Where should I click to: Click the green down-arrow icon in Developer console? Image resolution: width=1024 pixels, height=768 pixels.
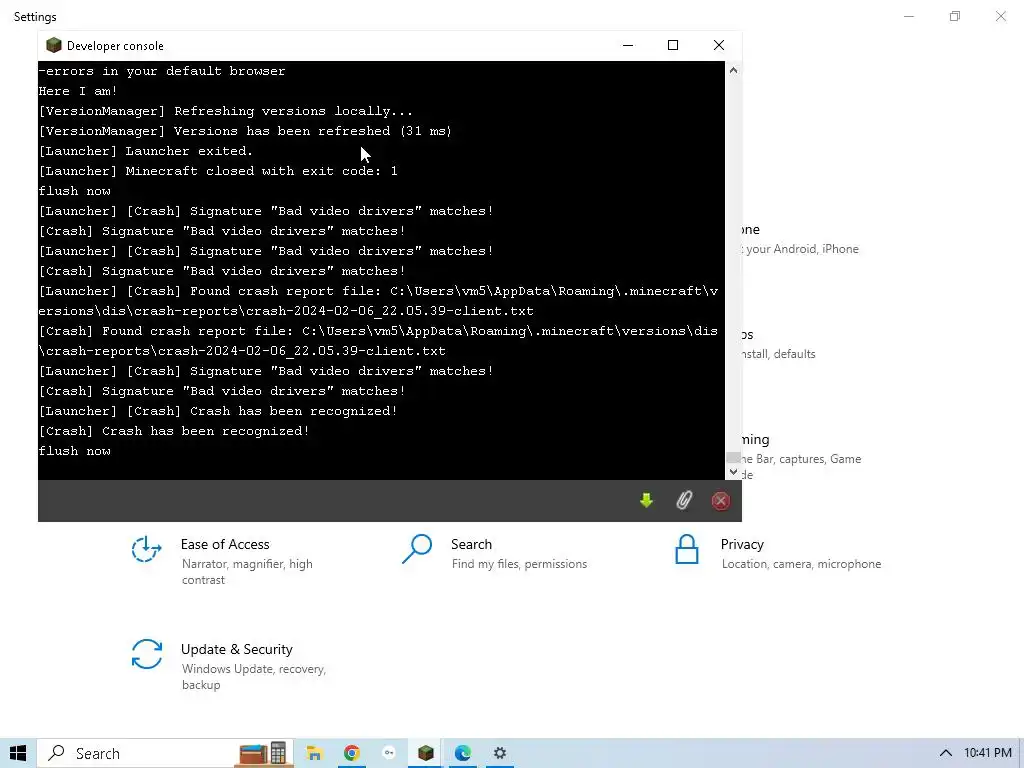[x=646, y=501]
